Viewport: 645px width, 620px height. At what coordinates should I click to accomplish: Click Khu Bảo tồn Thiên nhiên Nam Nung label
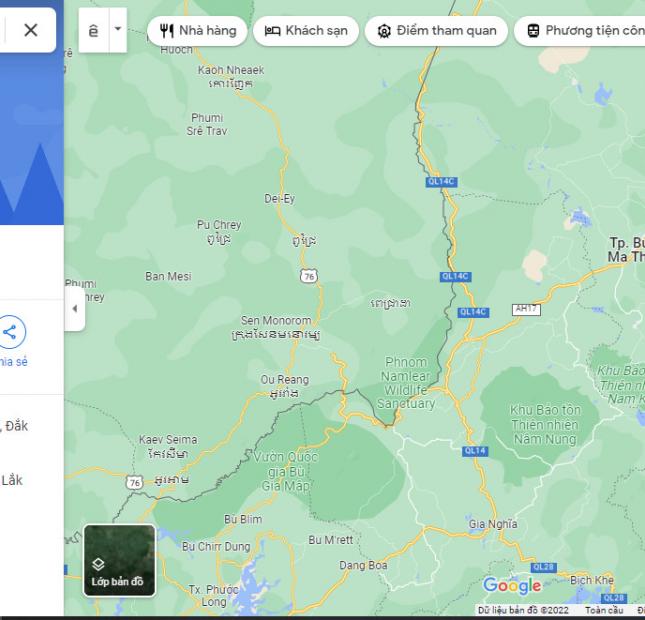point(545,425)
